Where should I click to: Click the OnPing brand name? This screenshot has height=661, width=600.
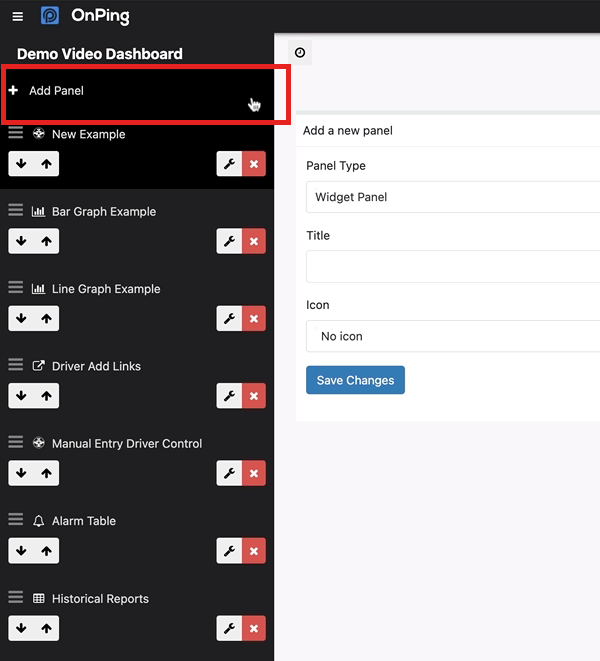point(100,16)
